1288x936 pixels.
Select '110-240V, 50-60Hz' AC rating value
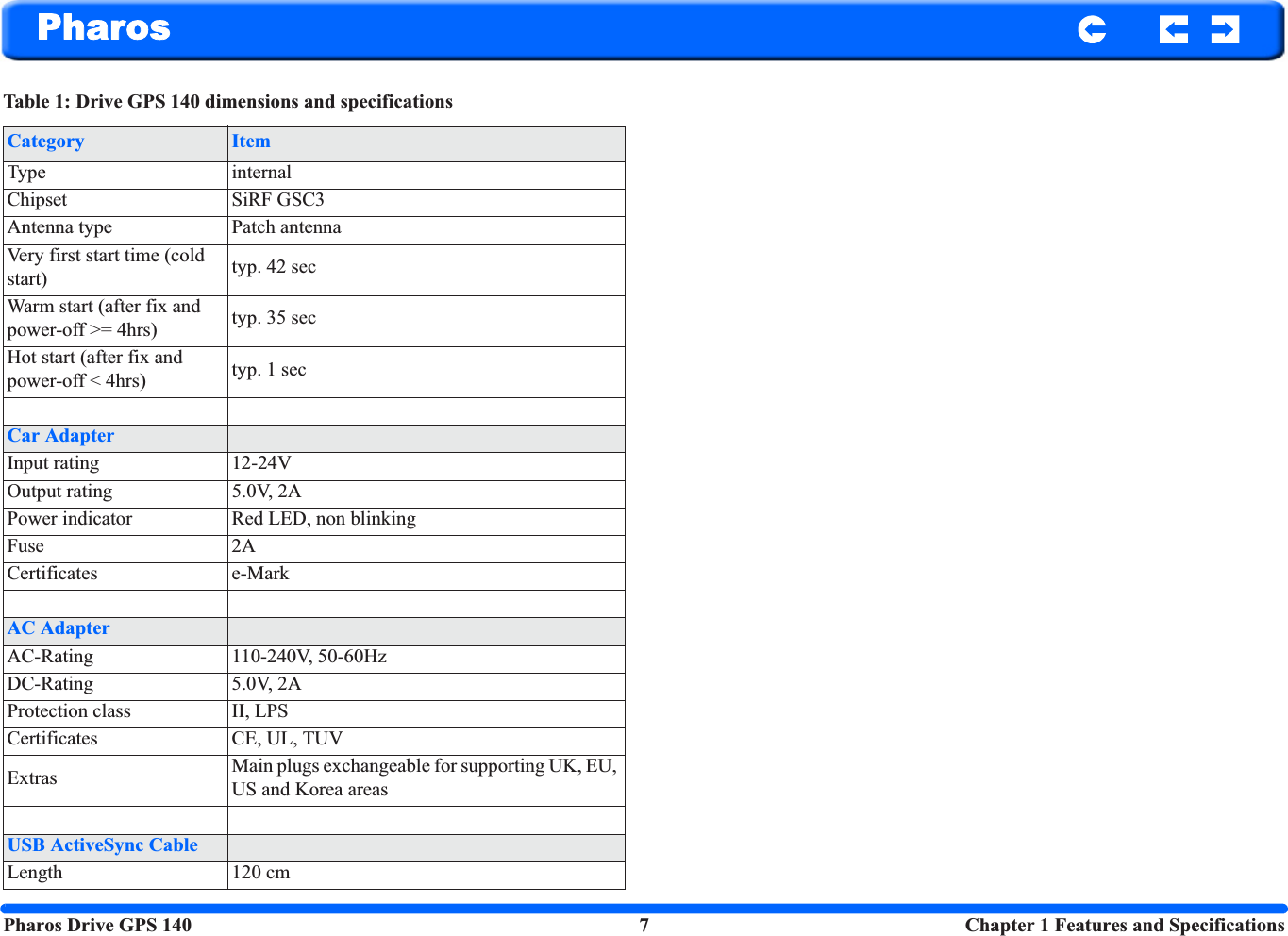(x=309, y=657)
